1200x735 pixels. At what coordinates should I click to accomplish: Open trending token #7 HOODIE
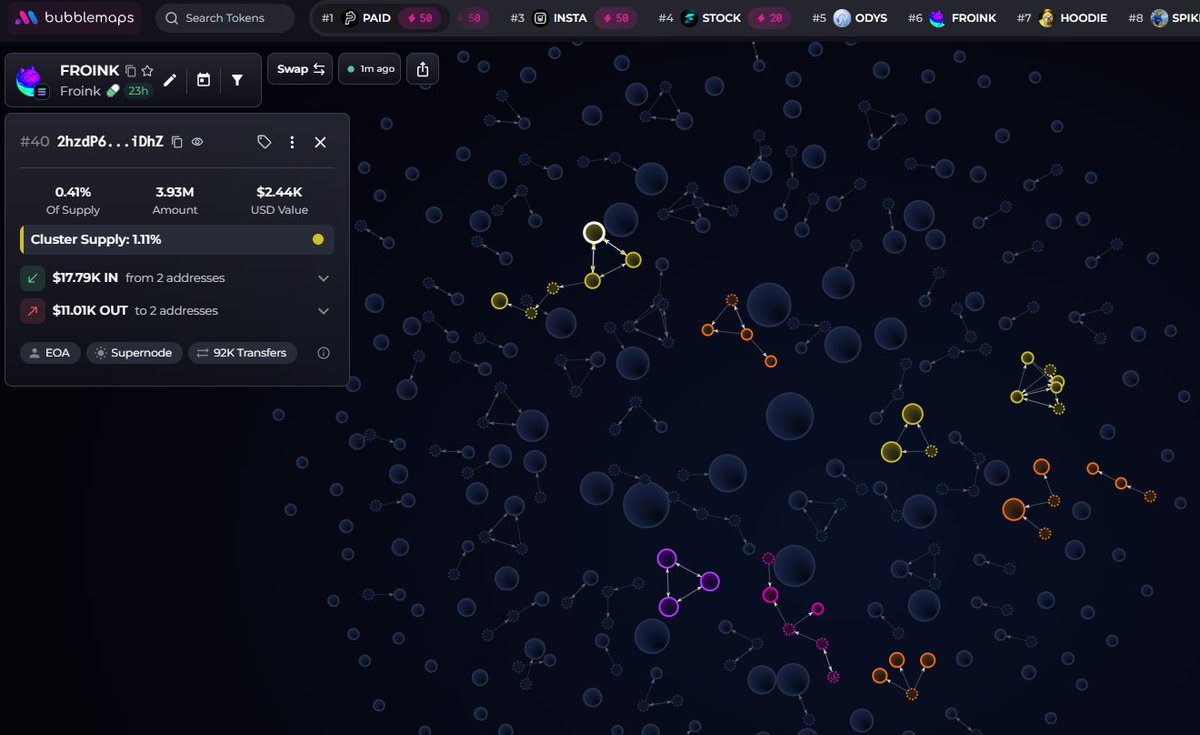pos(1062,18)
